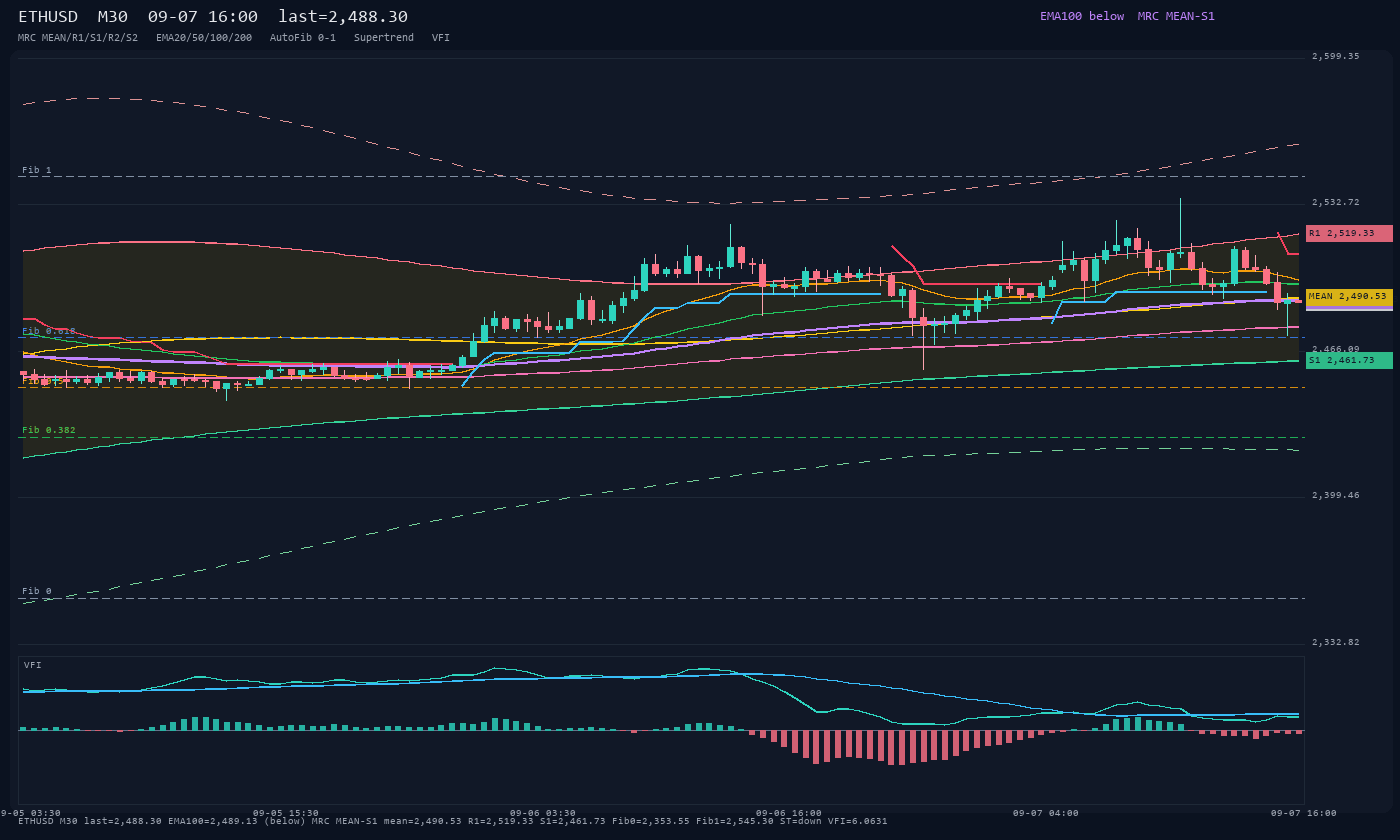Select the EMA20/50/100/200 indicator legend
The image size is (1400, 840).
(204, 38)
